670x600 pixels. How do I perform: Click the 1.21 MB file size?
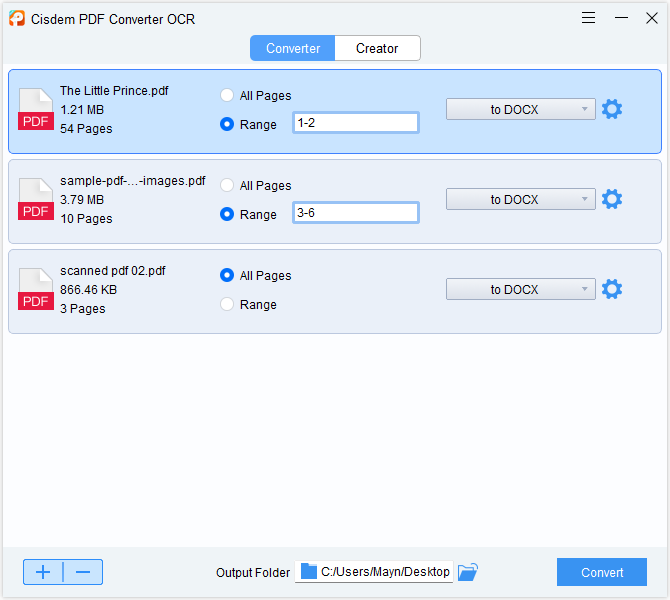click(x=82, y=110)
